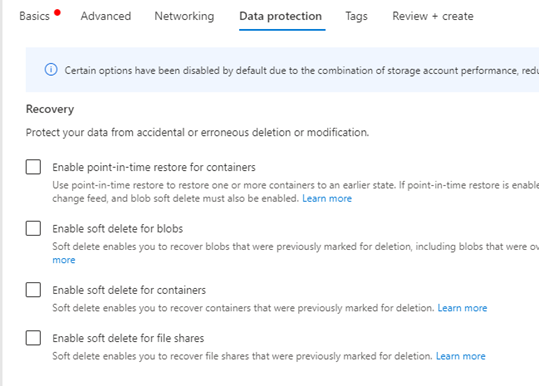Follow the 'more' link under blob soft delete
539x386 pixels.
click(64, 260)
